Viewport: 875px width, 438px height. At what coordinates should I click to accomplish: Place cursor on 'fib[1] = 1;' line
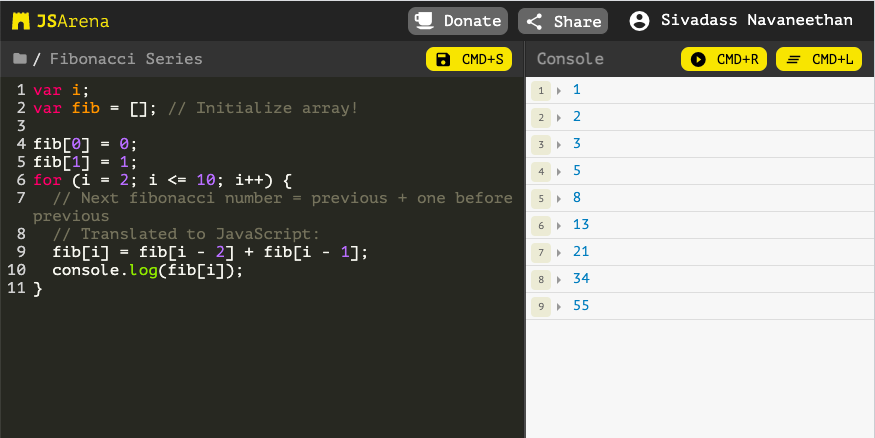[85, 162]
